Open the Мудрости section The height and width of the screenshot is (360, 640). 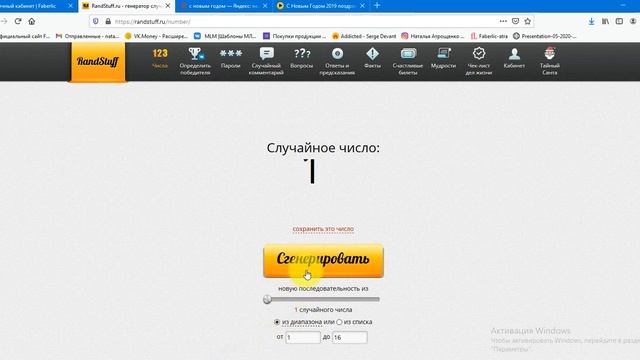(x=443, y=58)
